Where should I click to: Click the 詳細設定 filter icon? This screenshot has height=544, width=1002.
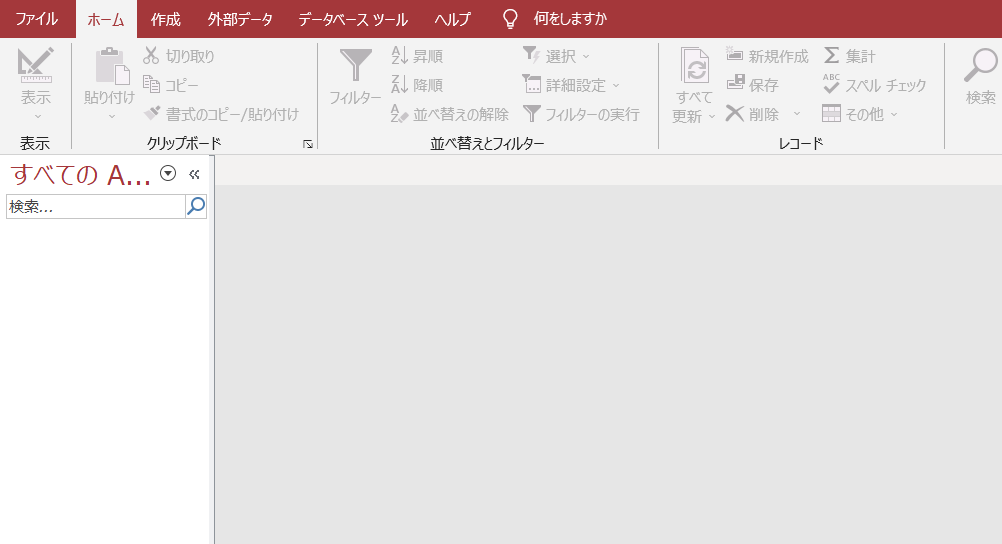tap(532, 84)
